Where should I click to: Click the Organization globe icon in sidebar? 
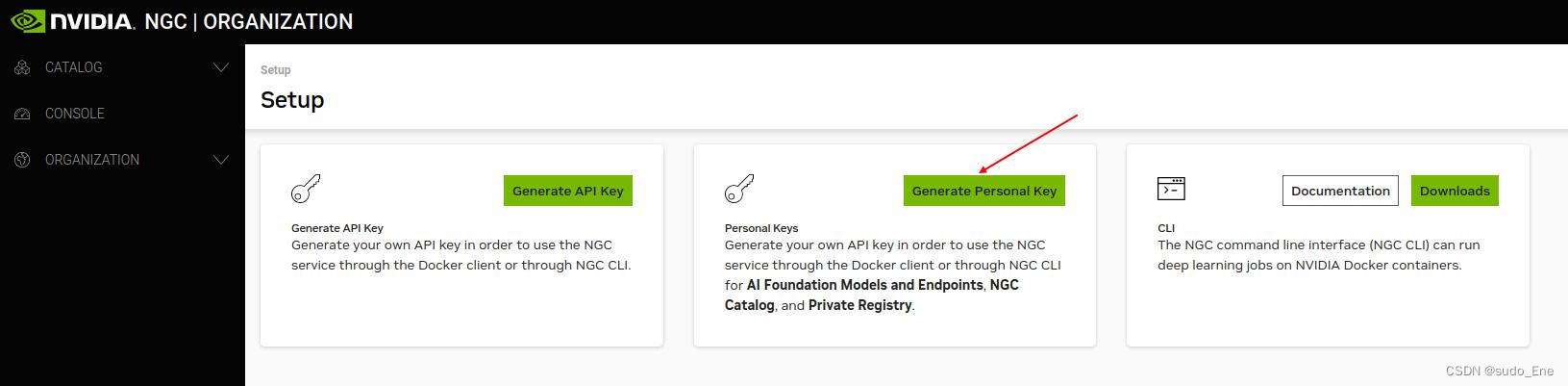23,160
